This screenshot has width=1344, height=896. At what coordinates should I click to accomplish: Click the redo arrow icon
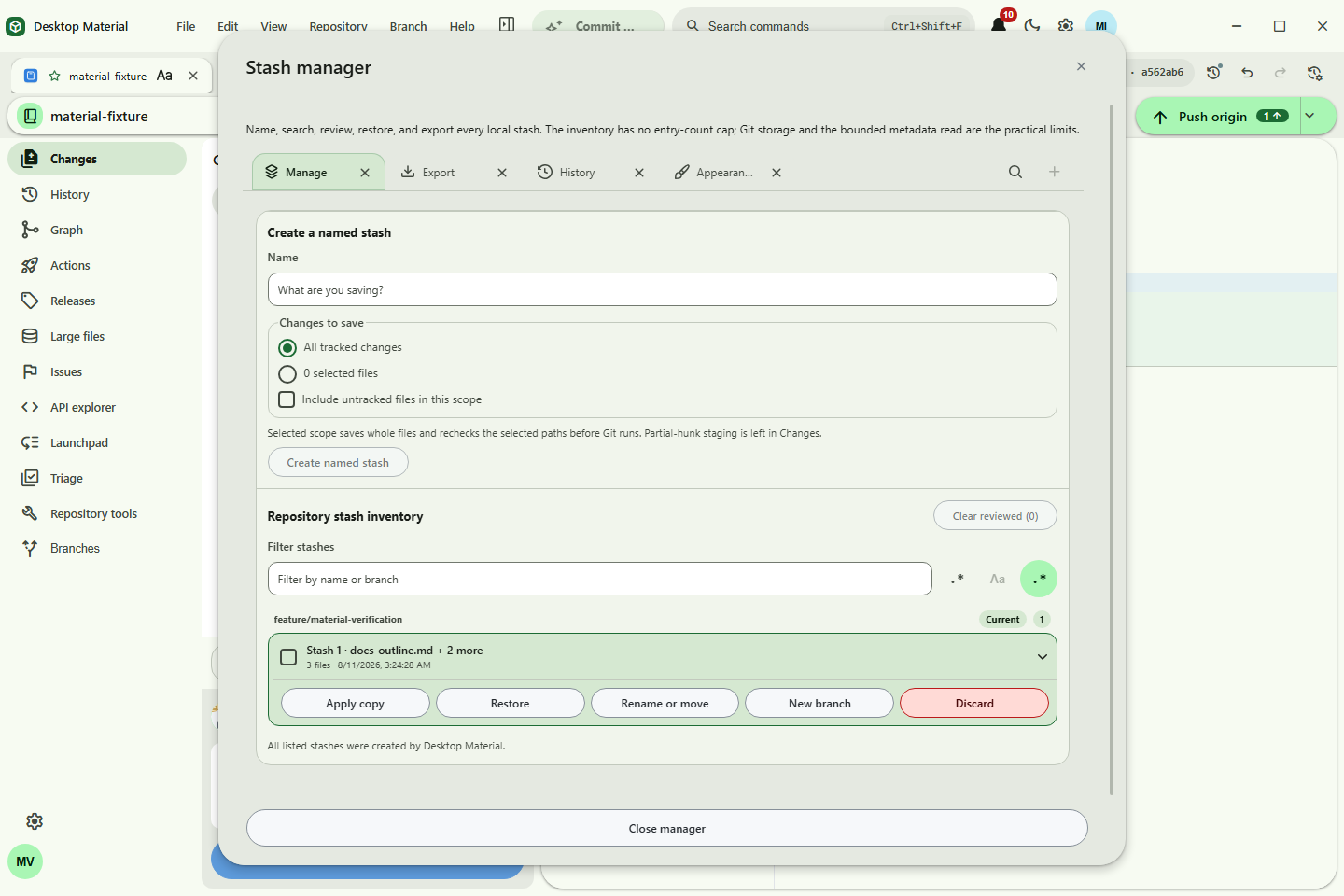pos(1281,72)
